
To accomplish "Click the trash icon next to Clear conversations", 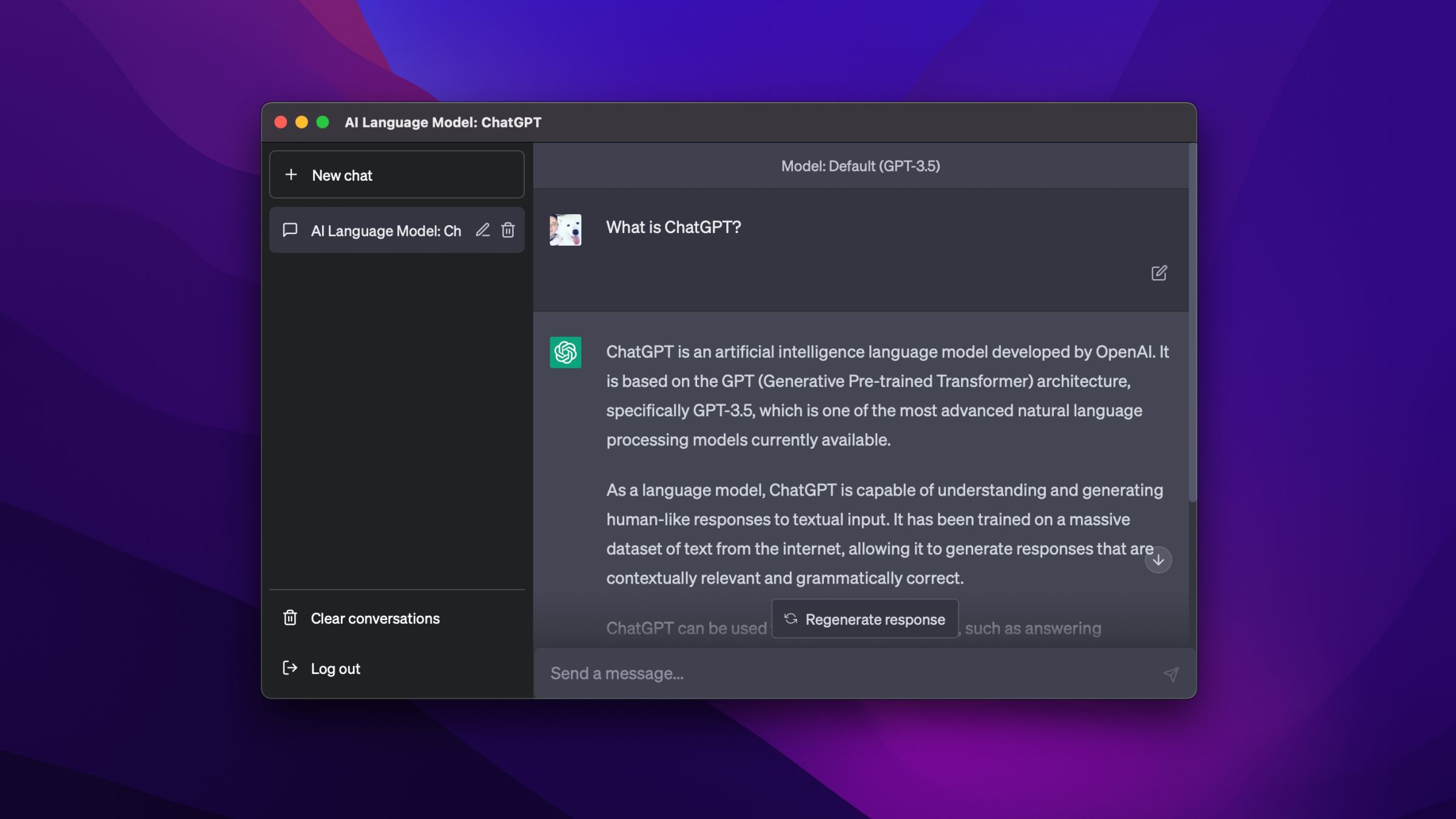I will coord(290,618).
